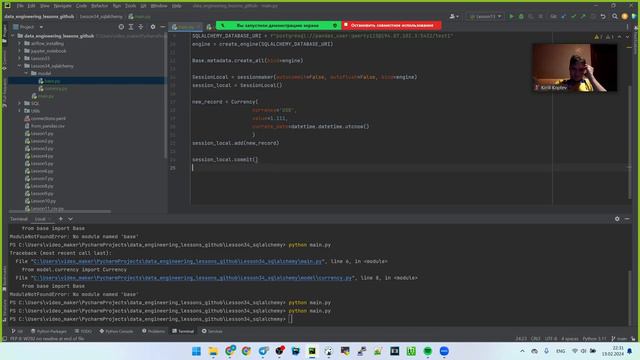Screen dimensions: 640x360
Task: Open Spotify green icon in taskbar
Action: coord(428,351)
